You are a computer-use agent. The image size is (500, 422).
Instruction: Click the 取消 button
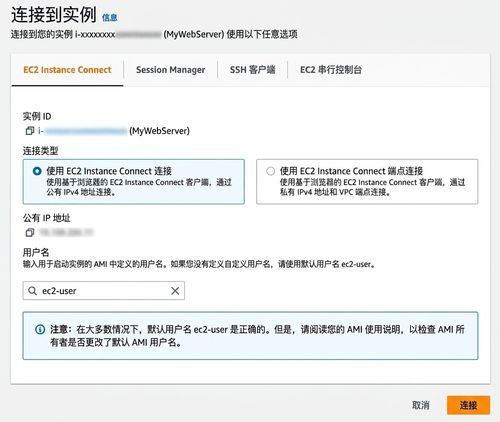click(x=421, y=405)
